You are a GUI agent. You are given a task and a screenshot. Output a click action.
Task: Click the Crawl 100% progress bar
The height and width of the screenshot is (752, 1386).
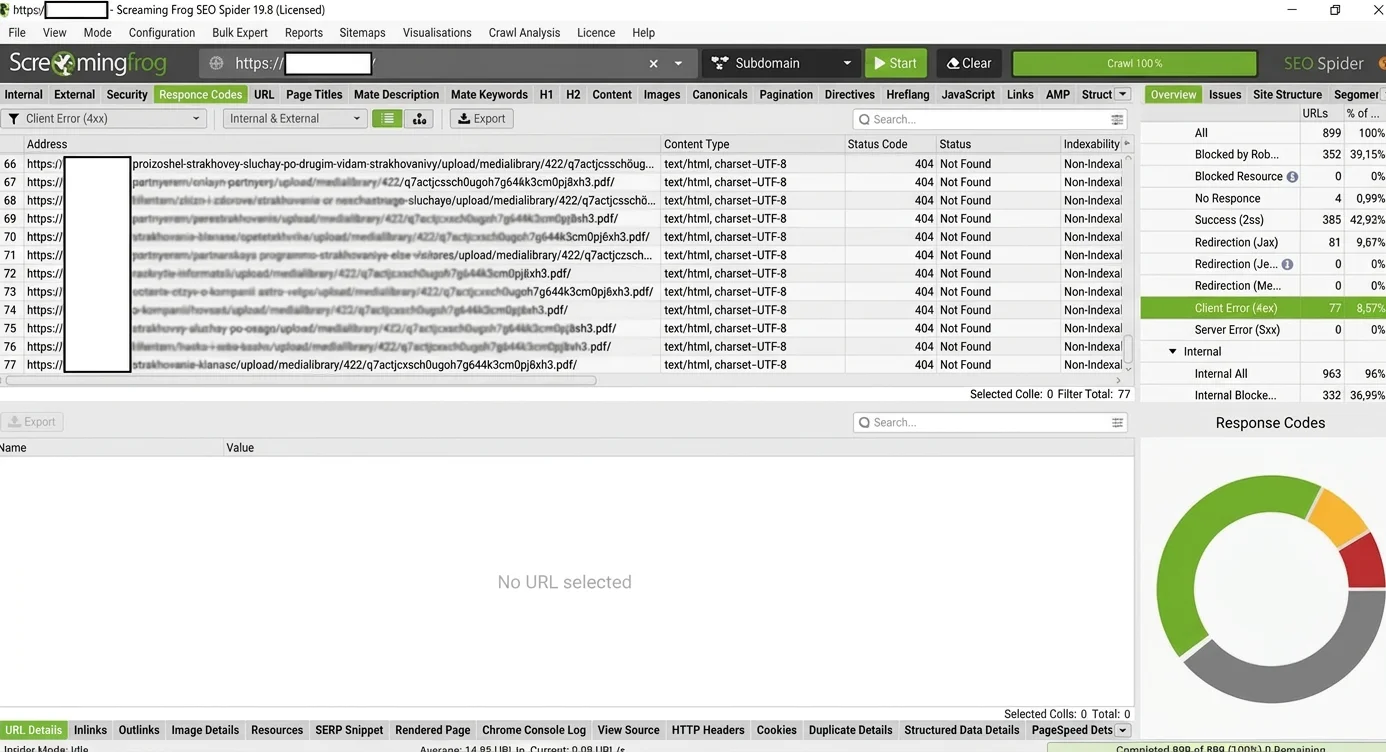click(1134, 63)
